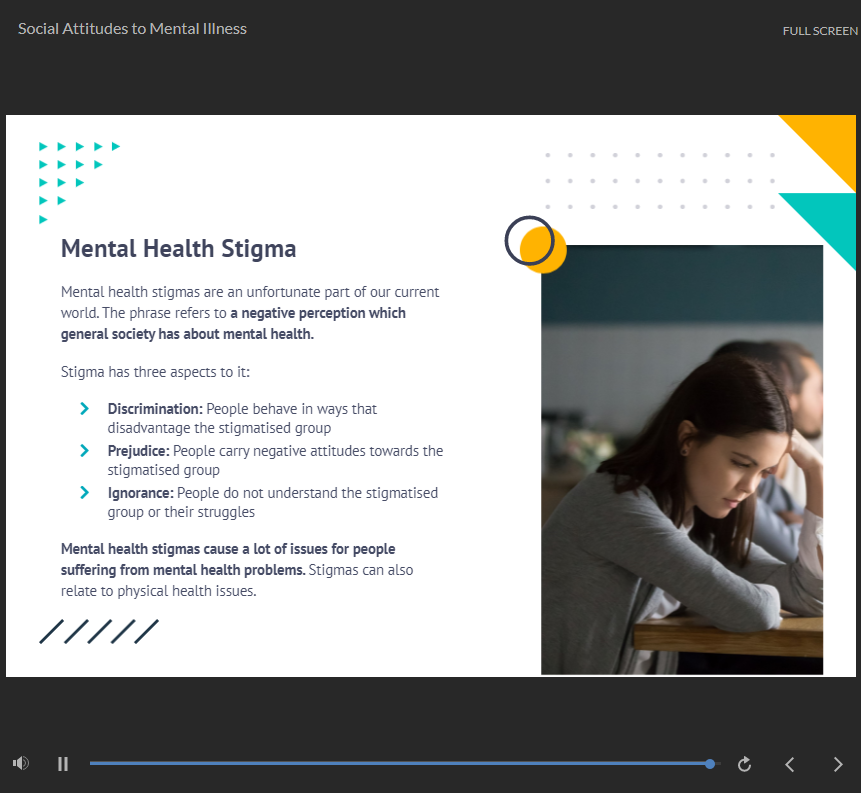The width and height of the screenshot is (861, 793).
Task: Click the 'Social Attitudes to Mental Illness' title
Action: [132, 29]
